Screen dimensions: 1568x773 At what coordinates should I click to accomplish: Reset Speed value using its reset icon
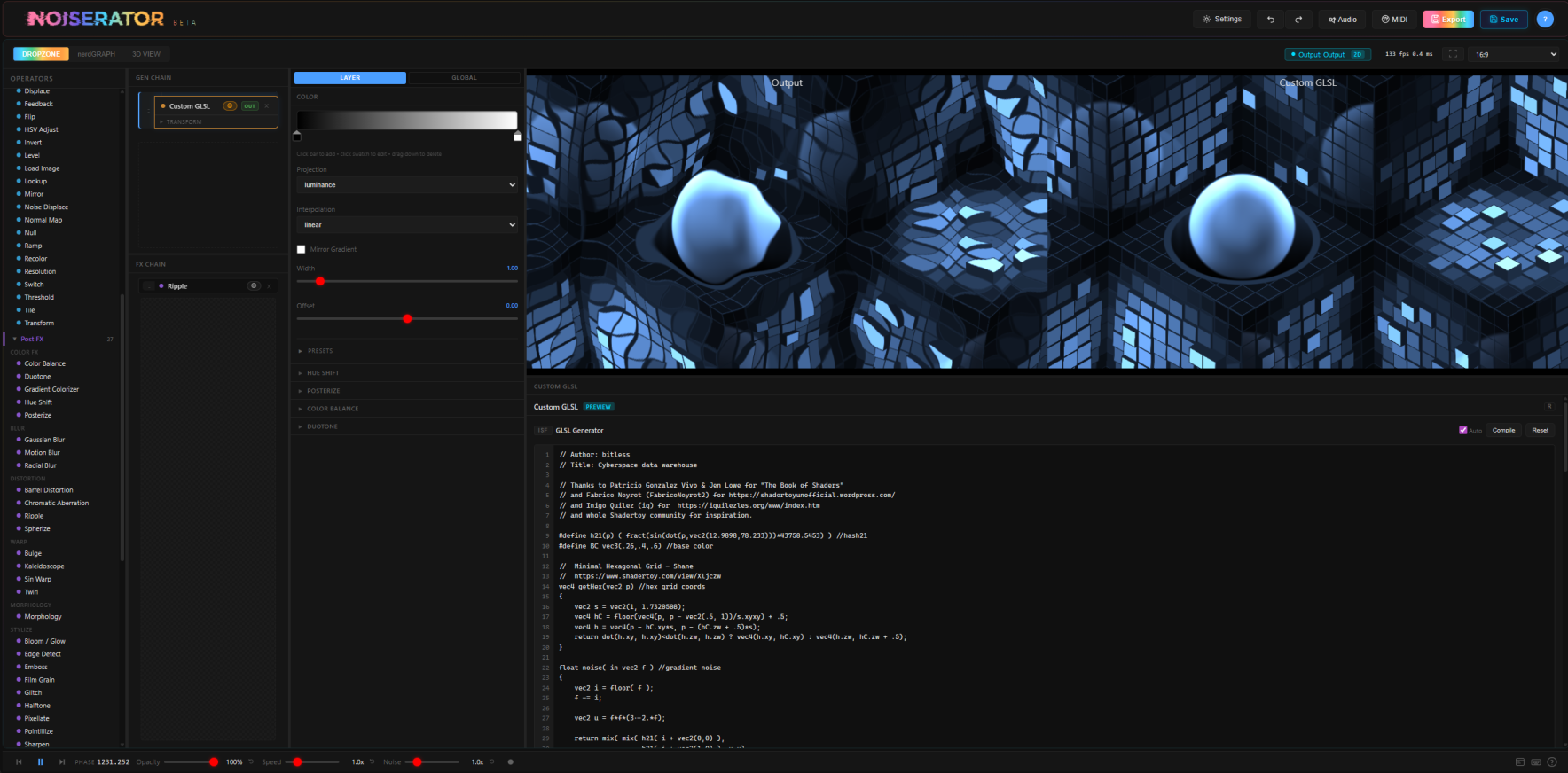pyautogui.click(x=372, y=761)
